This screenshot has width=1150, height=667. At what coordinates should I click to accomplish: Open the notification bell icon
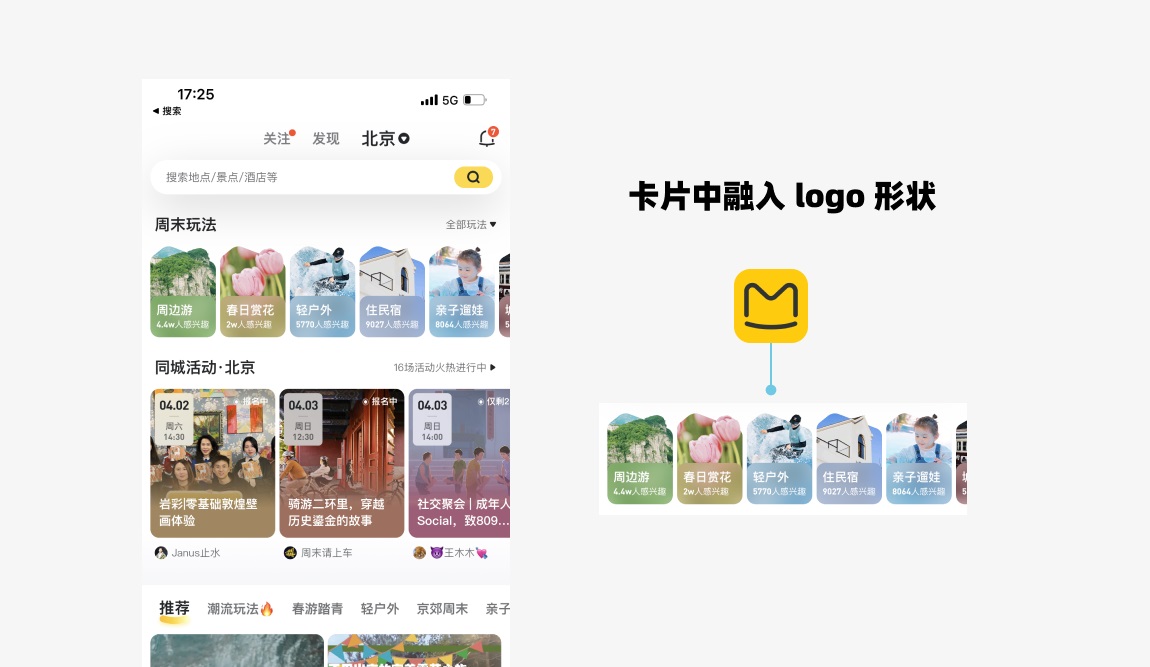pyautogui.click(x=488, y=137)
